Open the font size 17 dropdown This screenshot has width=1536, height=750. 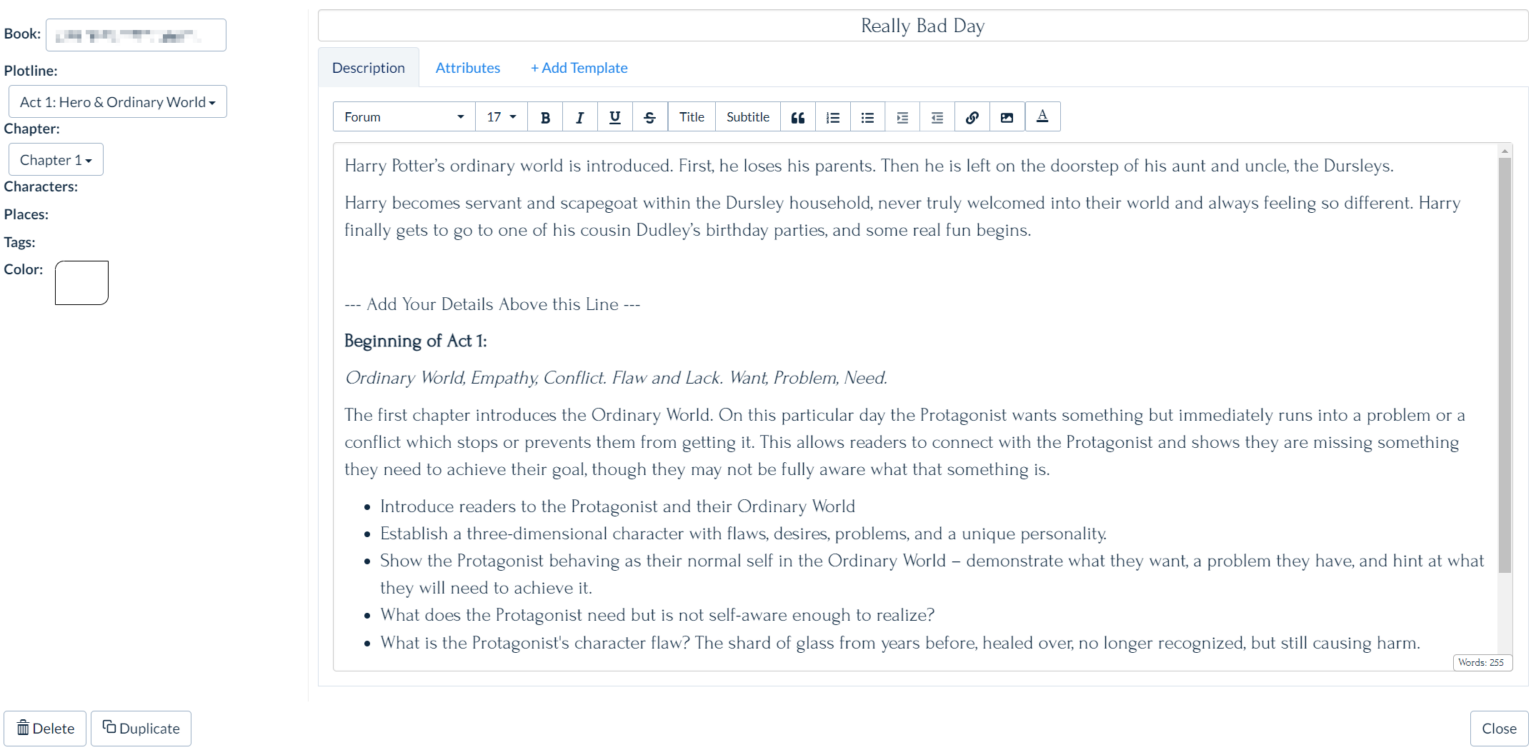[501, 116]
